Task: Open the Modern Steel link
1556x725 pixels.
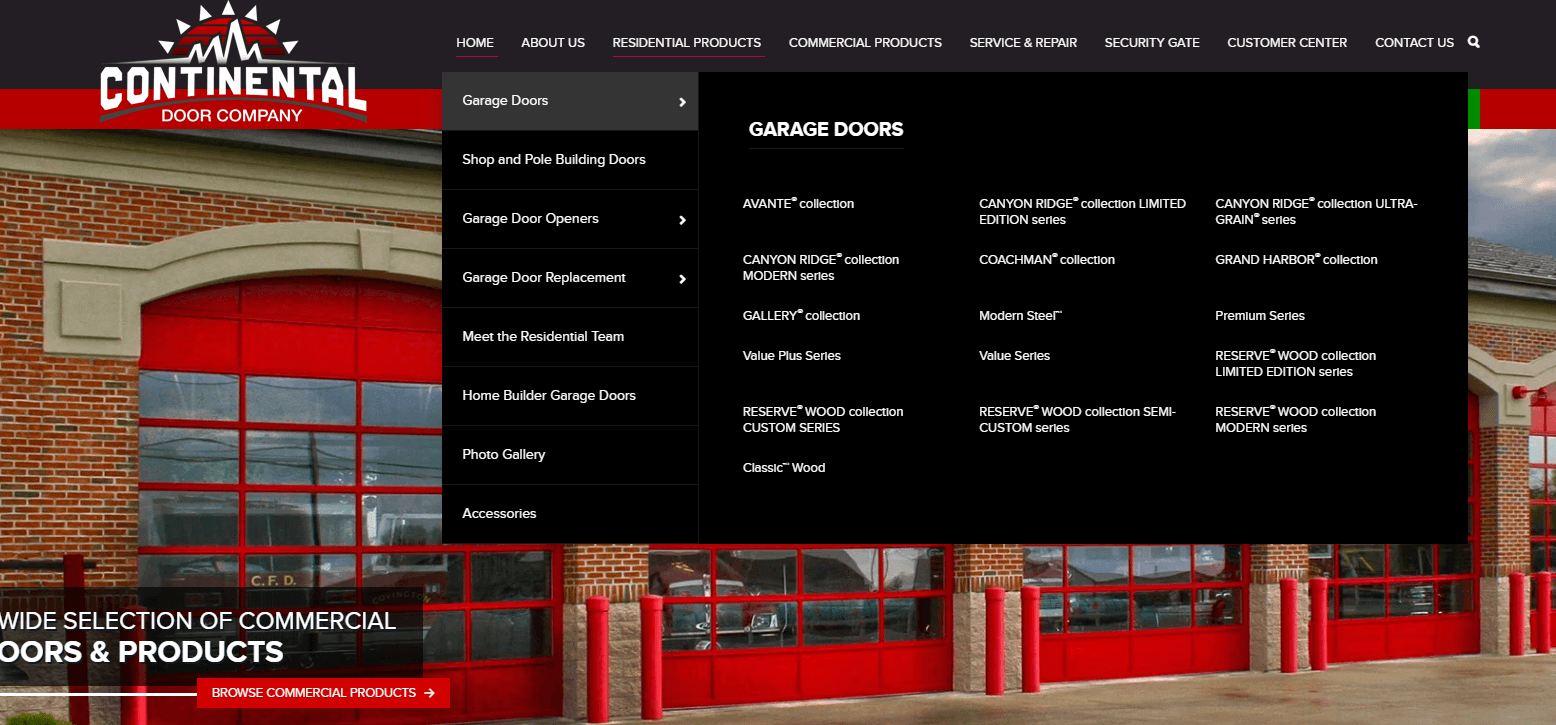Action: (1020, 316)
